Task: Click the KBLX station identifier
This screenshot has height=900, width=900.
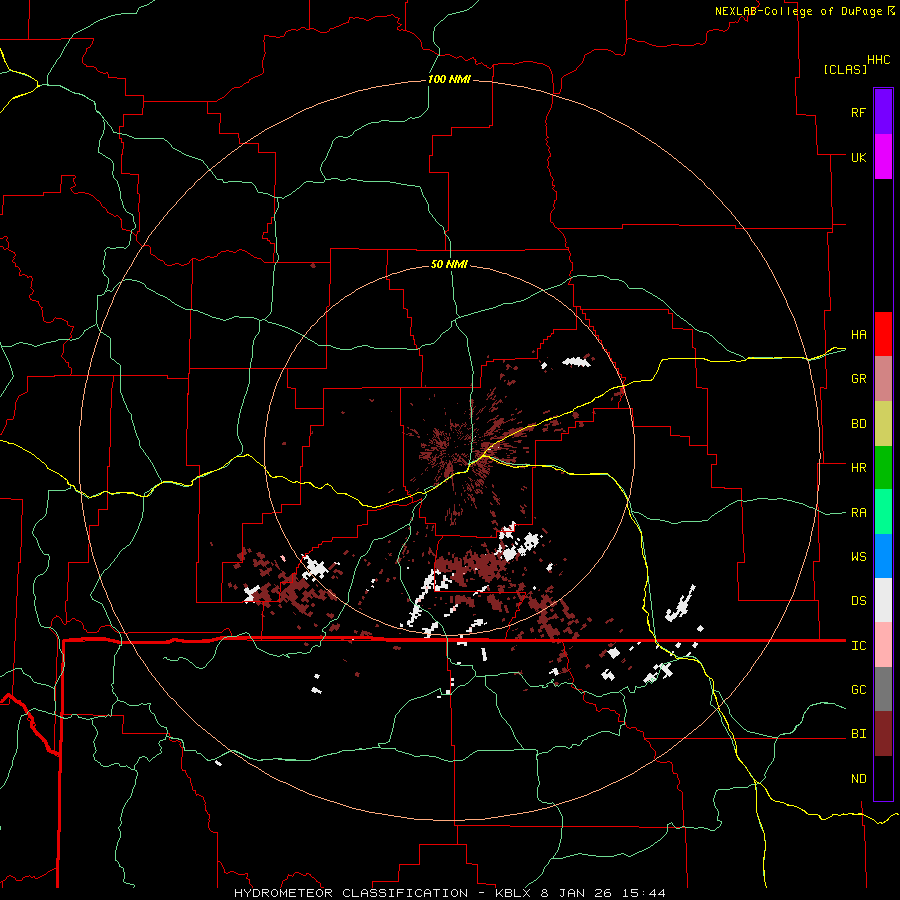Action: tap(514, 893)
